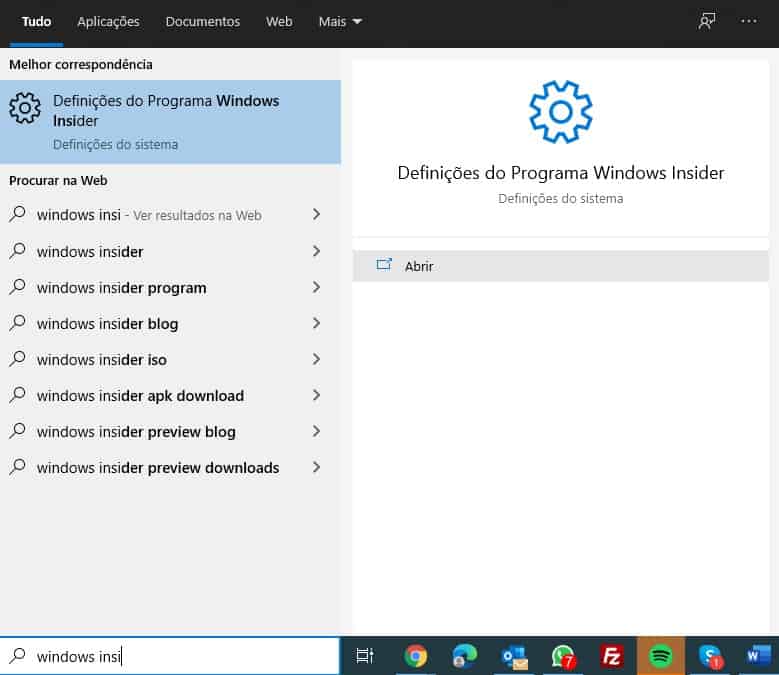
Task: Click search icon beside 'windows insider preview downloads'
Action: coord(17,467)
